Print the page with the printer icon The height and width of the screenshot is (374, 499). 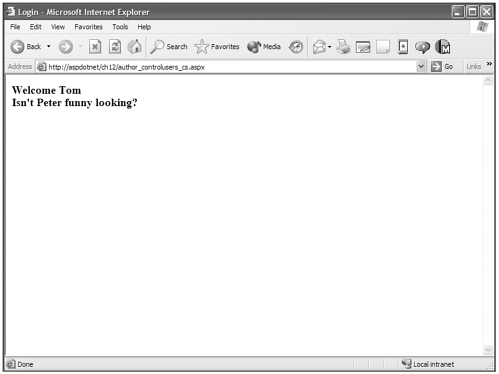coord(343,47)
